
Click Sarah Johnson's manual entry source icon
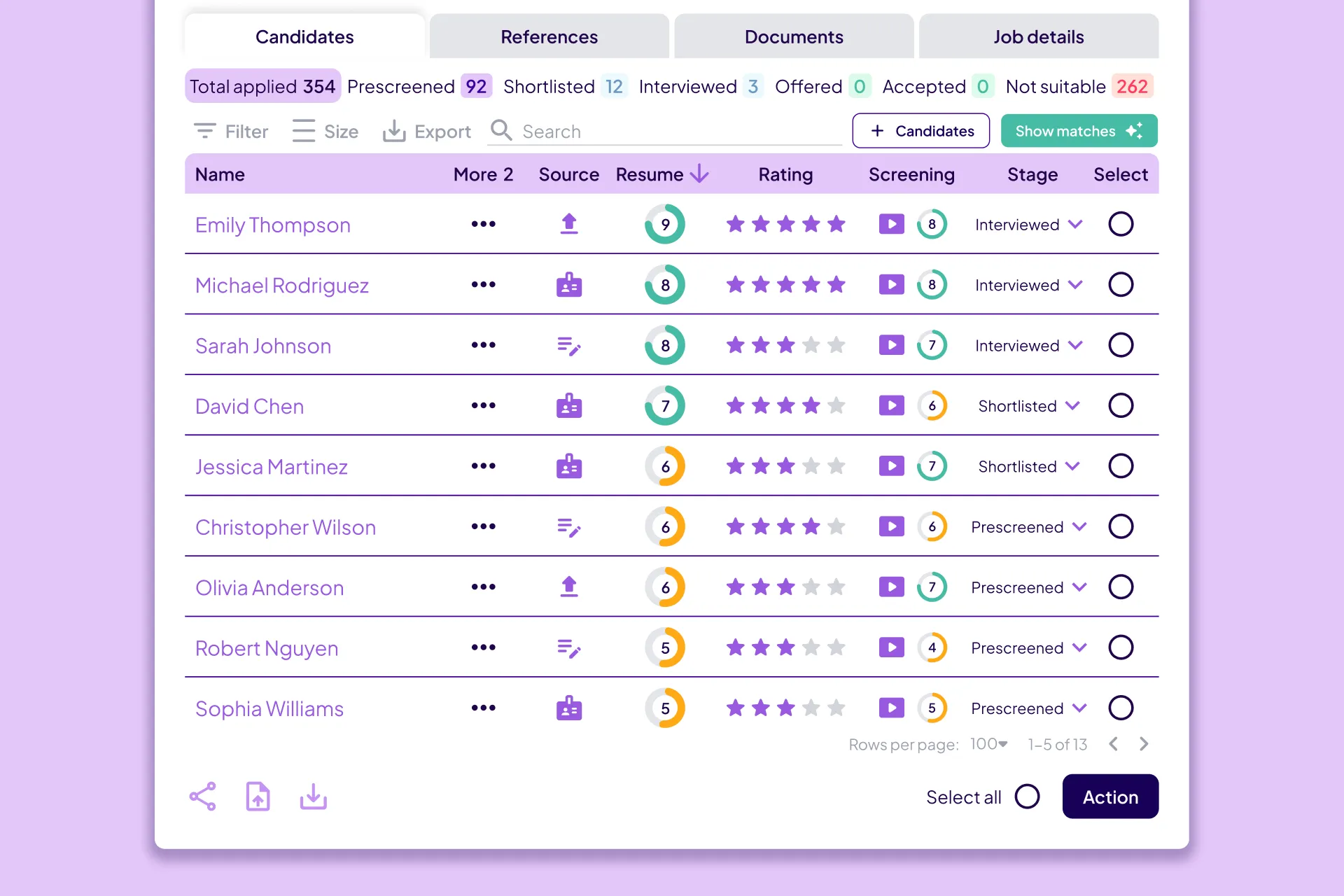pos(569,346)
